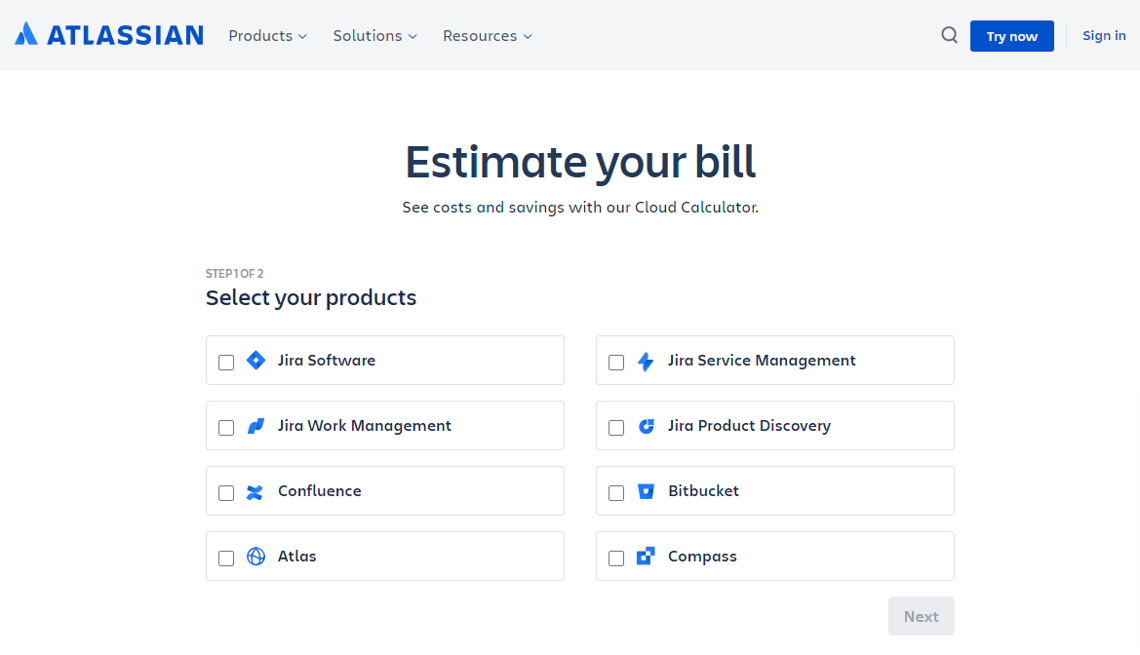Screen dimensions: 1140x655
Task: Click the Try now button
Action: coord(1011,35)
